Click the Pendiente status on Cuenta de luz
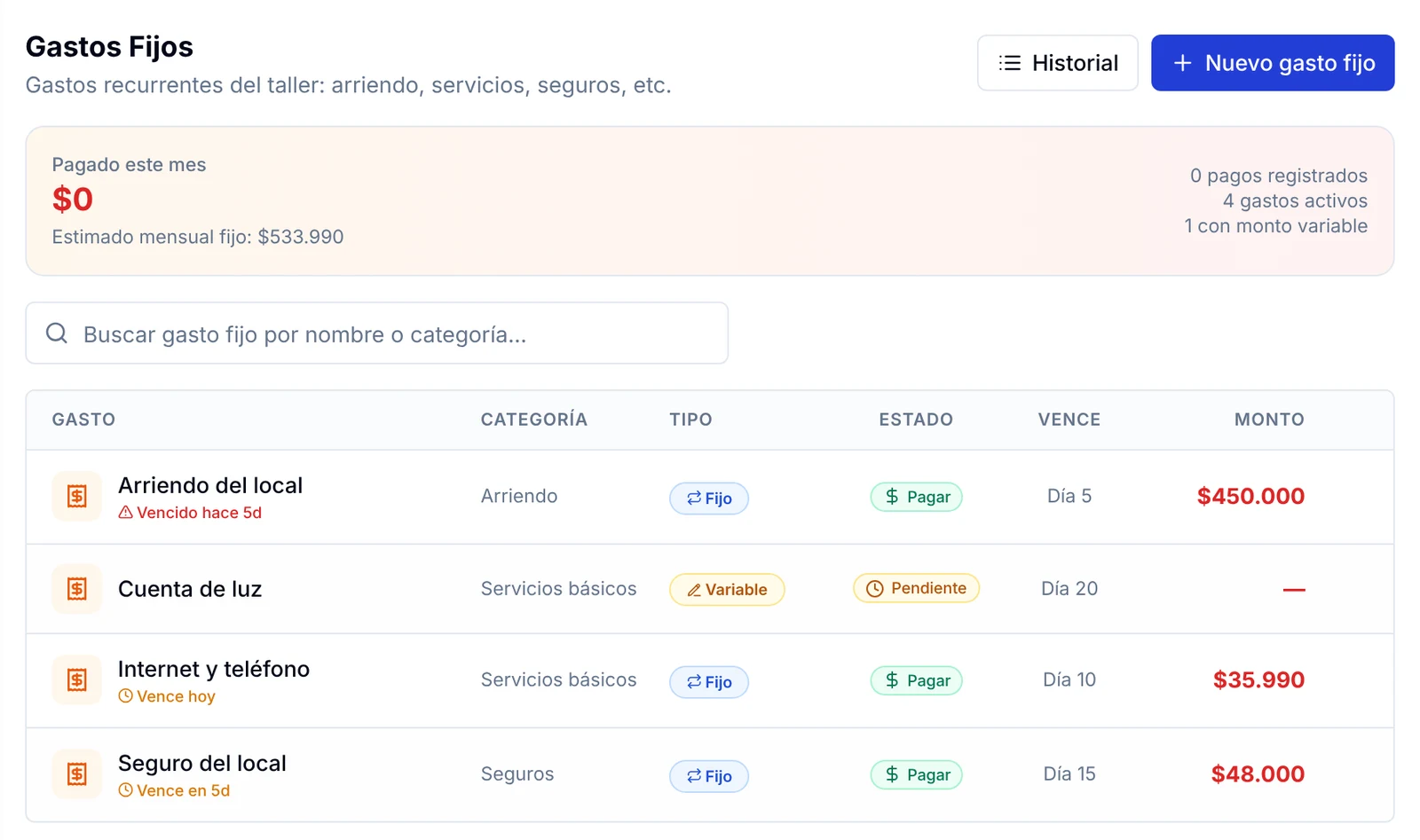This screenshot has width=1420, height=840. point(916,588)
